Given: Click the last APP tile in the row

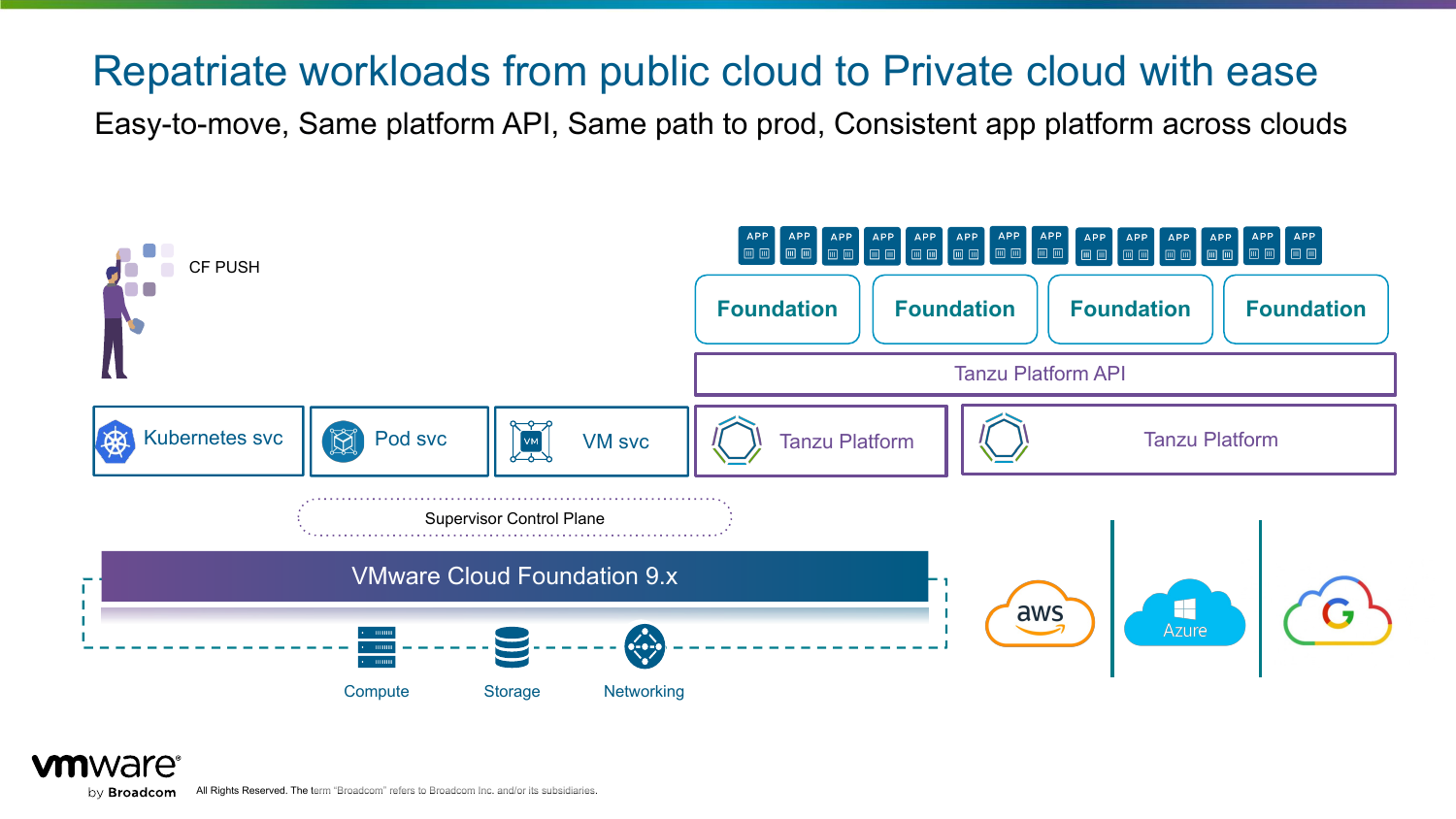Looking at the screenshot, I should point(1305,246).
